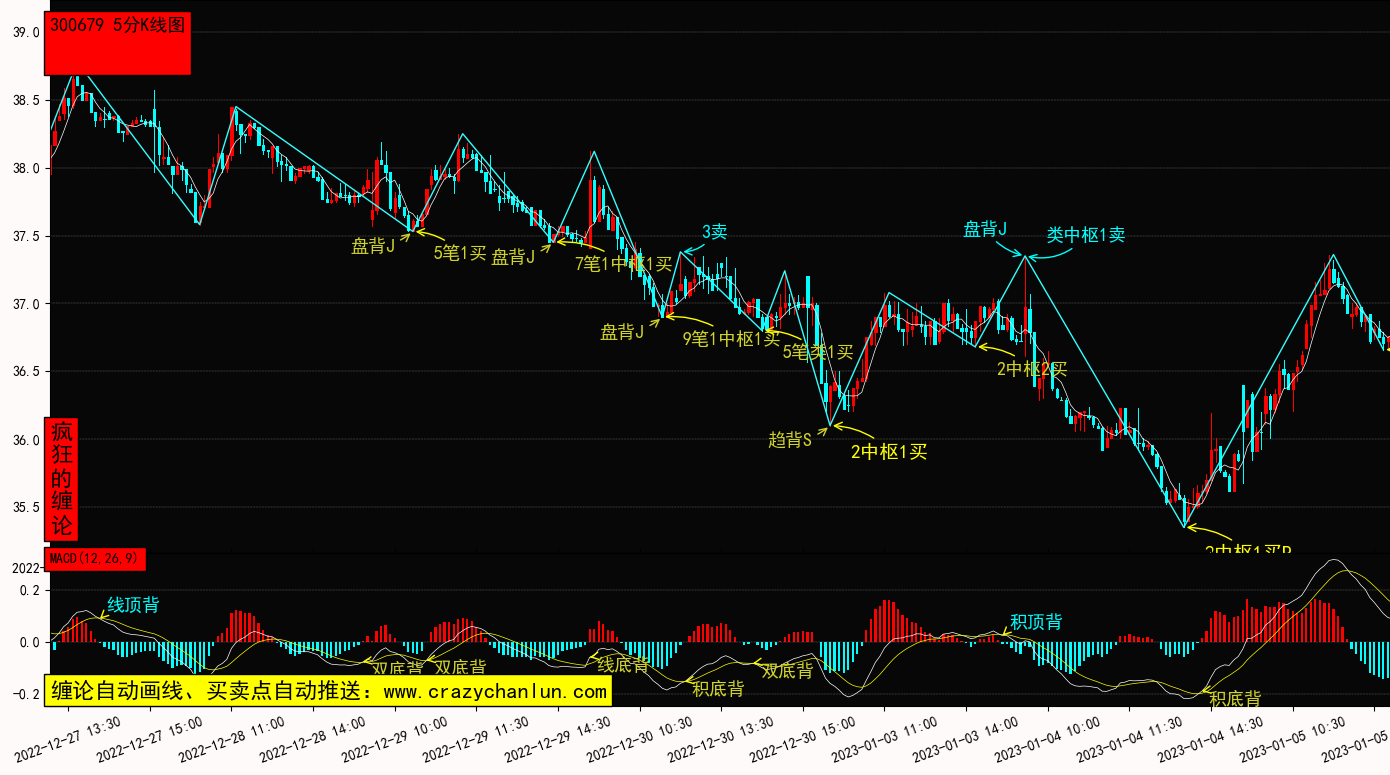Click the '2中枢1买' label beside 趋背S

(889, 452)
